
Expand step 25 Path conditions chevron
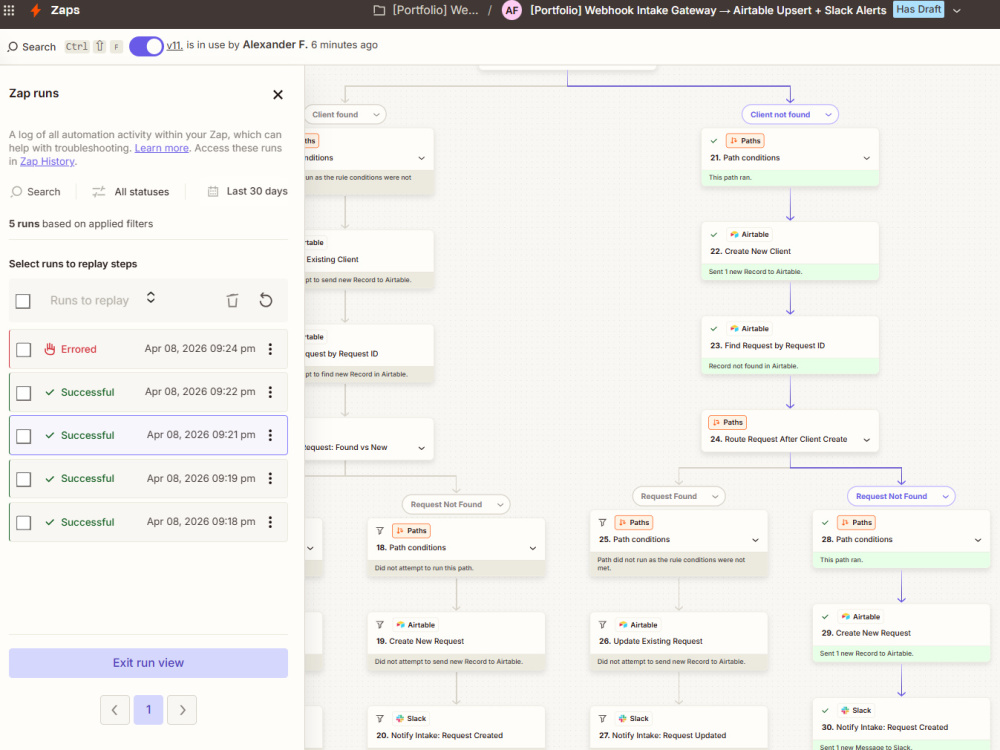click(755, 540)
